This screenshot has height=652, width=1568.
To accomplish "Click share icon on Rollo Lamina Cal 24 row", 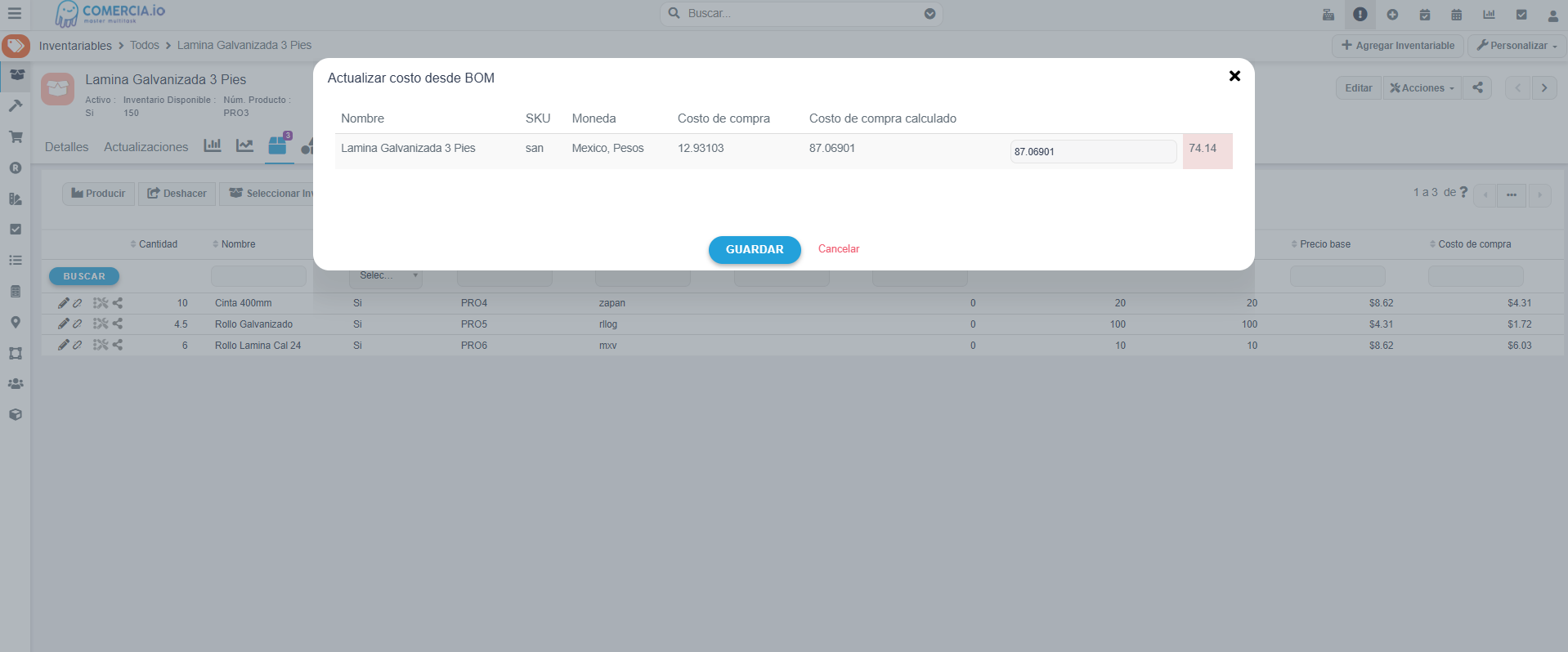I will 119,345.
